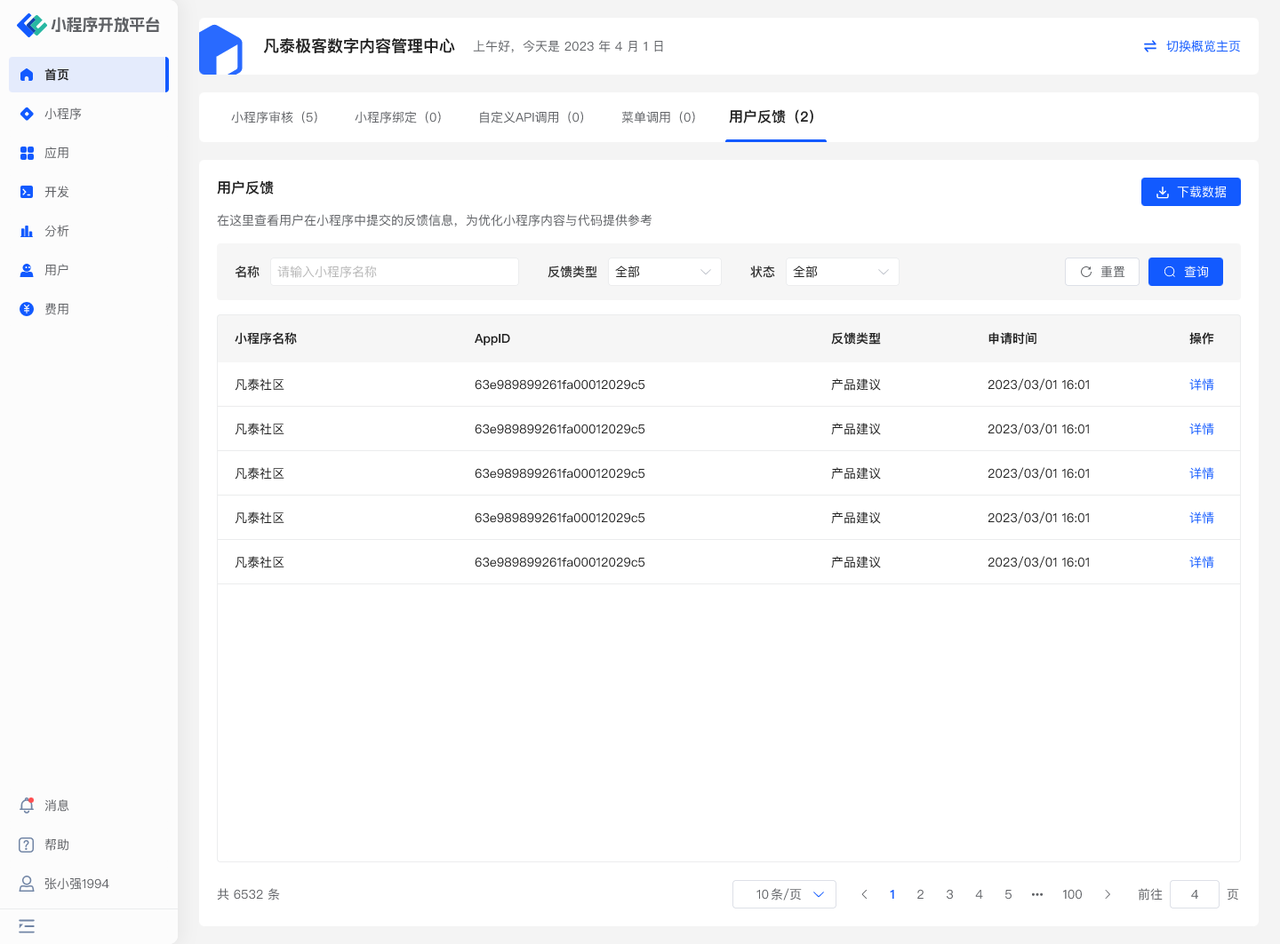Click the 分析 bar chart icon
This screenshot has width=1280, height=944.
pos(27,231)
